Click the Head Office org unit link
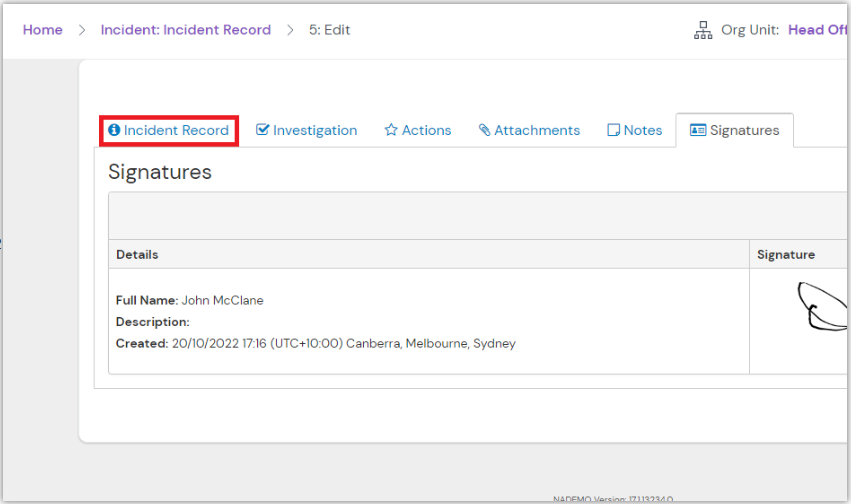The height and width of the screenshot is (504, 851). point(817,30)
